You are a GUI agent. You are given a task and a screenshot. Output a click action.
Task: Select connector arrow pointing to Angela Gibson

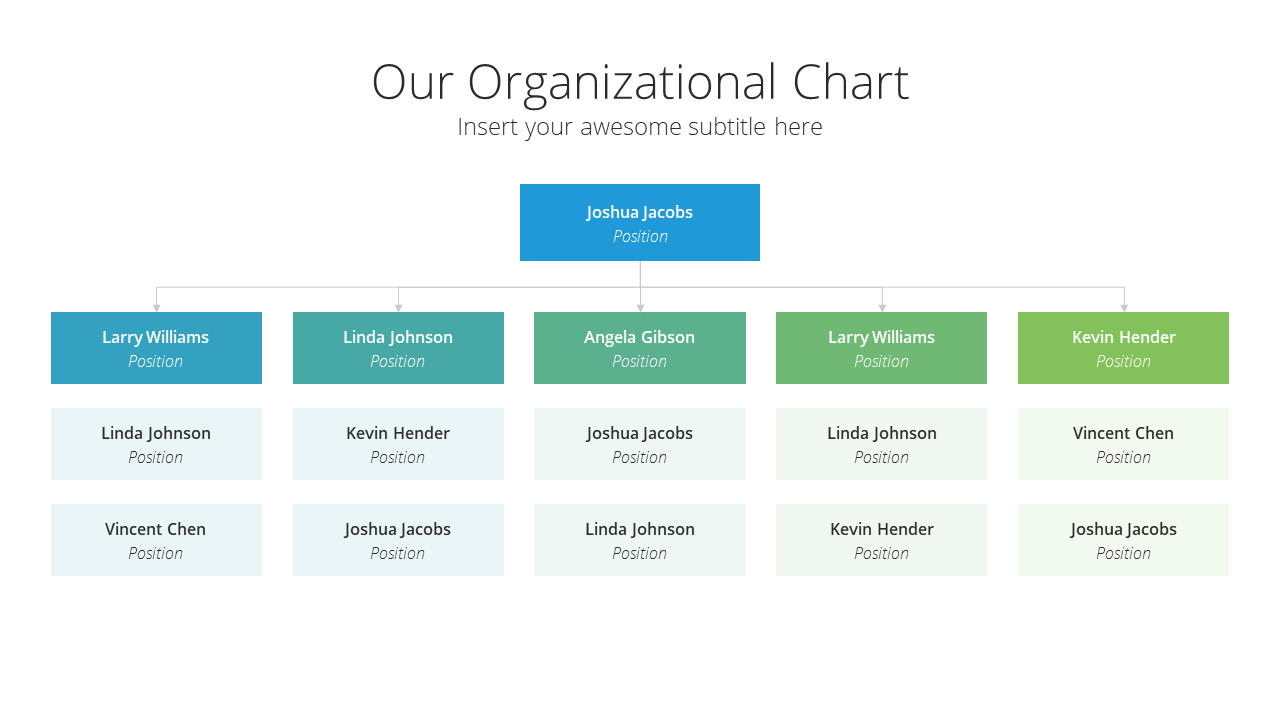point(640,299)
